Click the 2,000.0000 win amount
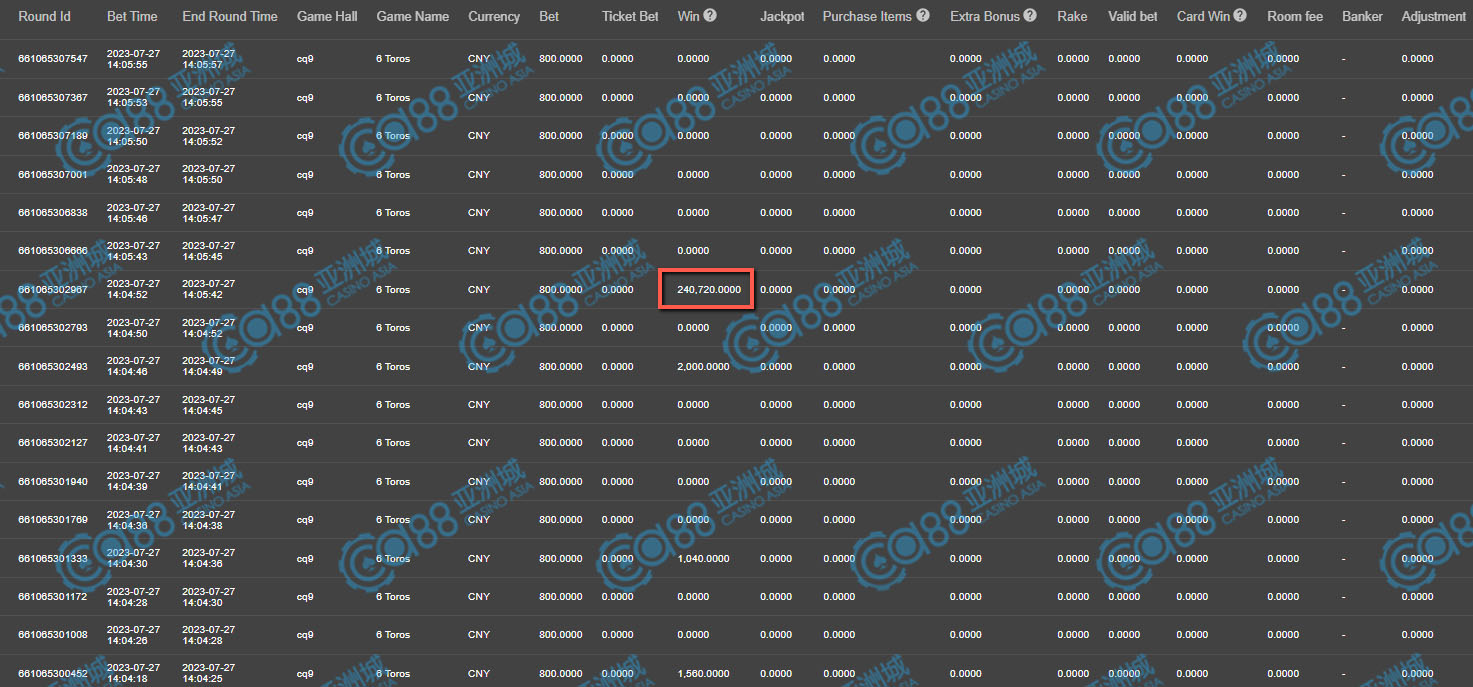The height and width of the screenshot is (687, 1473). pos(703,367)
